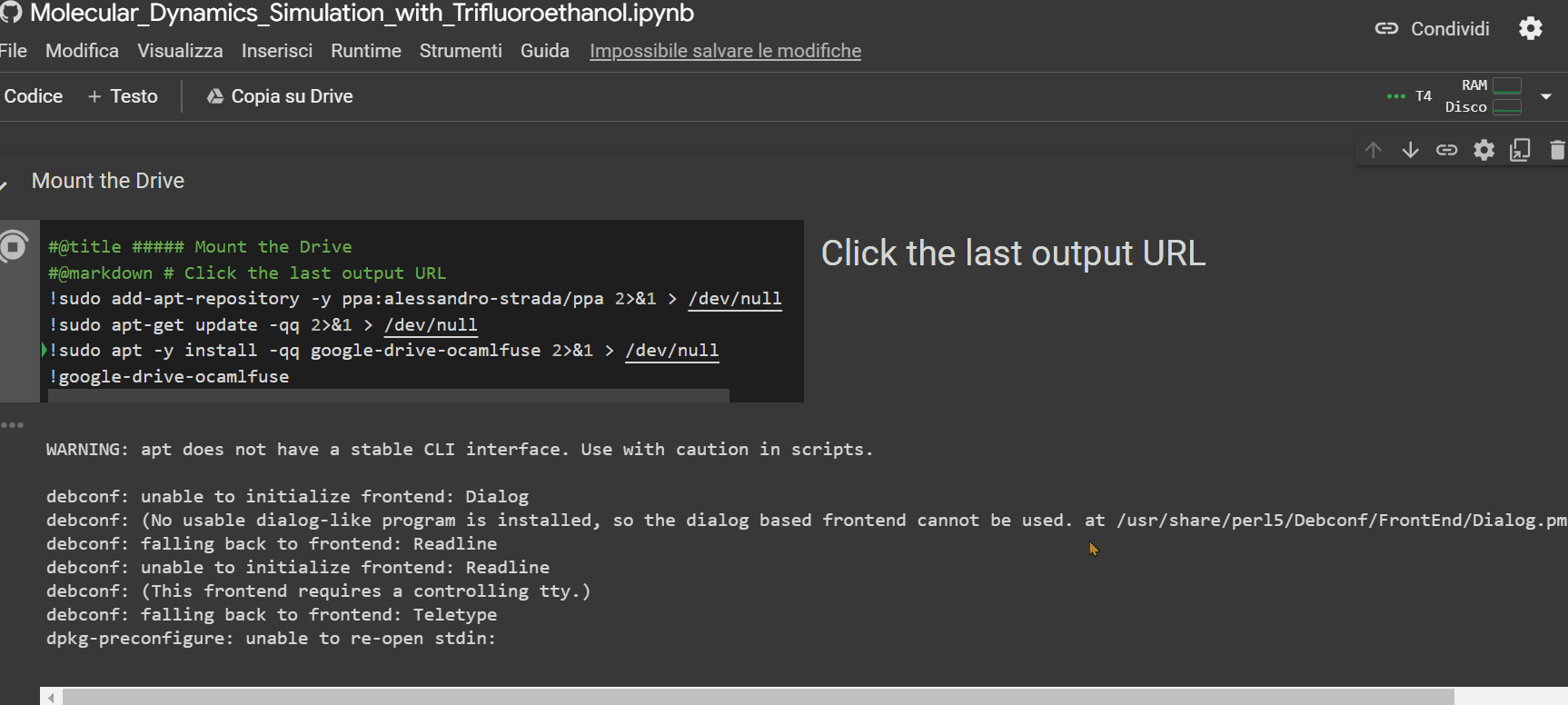Add a new Codice cell
Image resolution: width=1568 pixels, height=705 pixels.
33,96
